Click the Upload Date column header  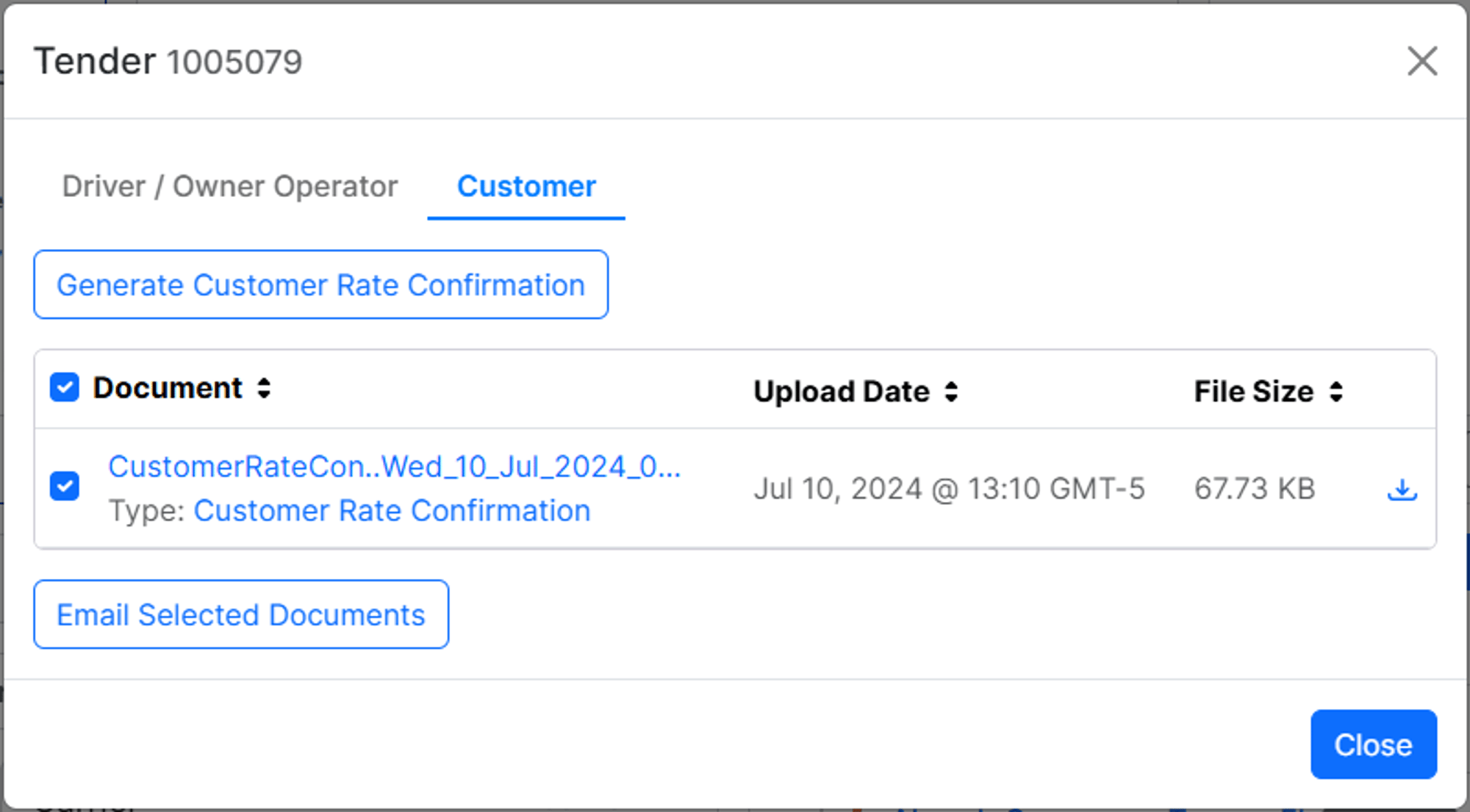(x=842, y=392)
